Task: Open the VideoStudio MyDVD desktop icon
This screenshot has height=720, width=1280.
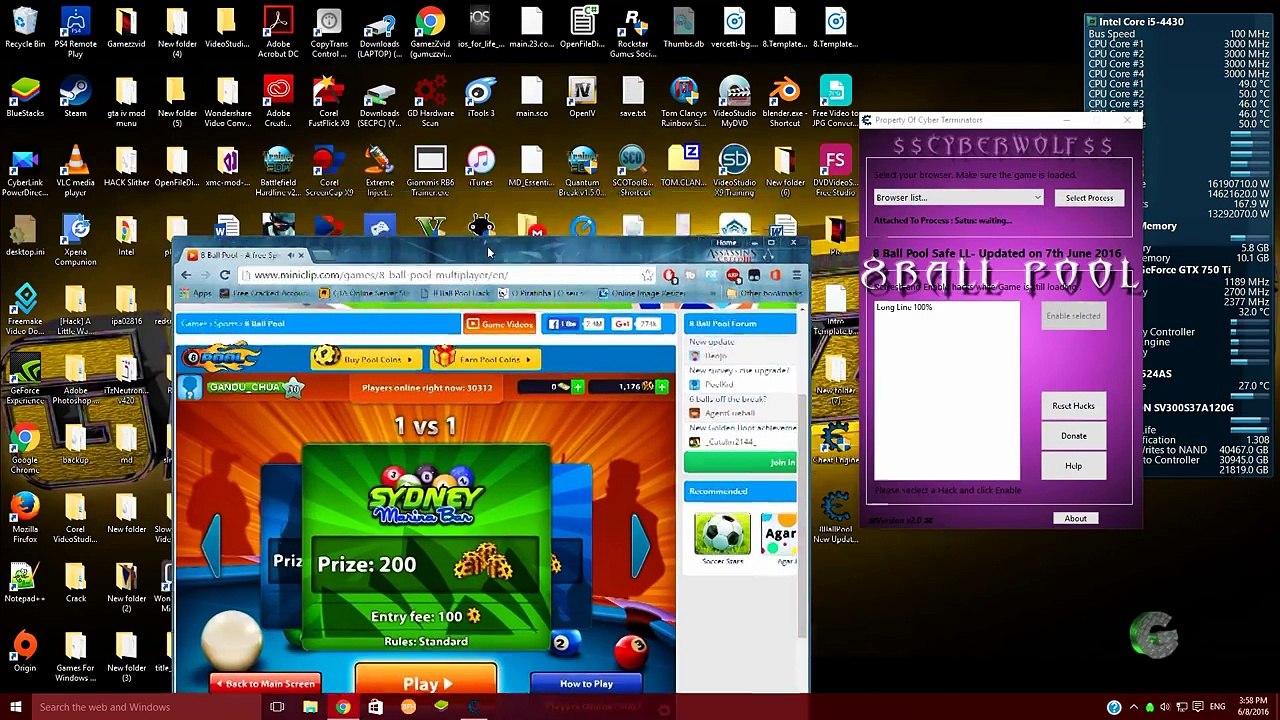Action: (x=734, y=101)
